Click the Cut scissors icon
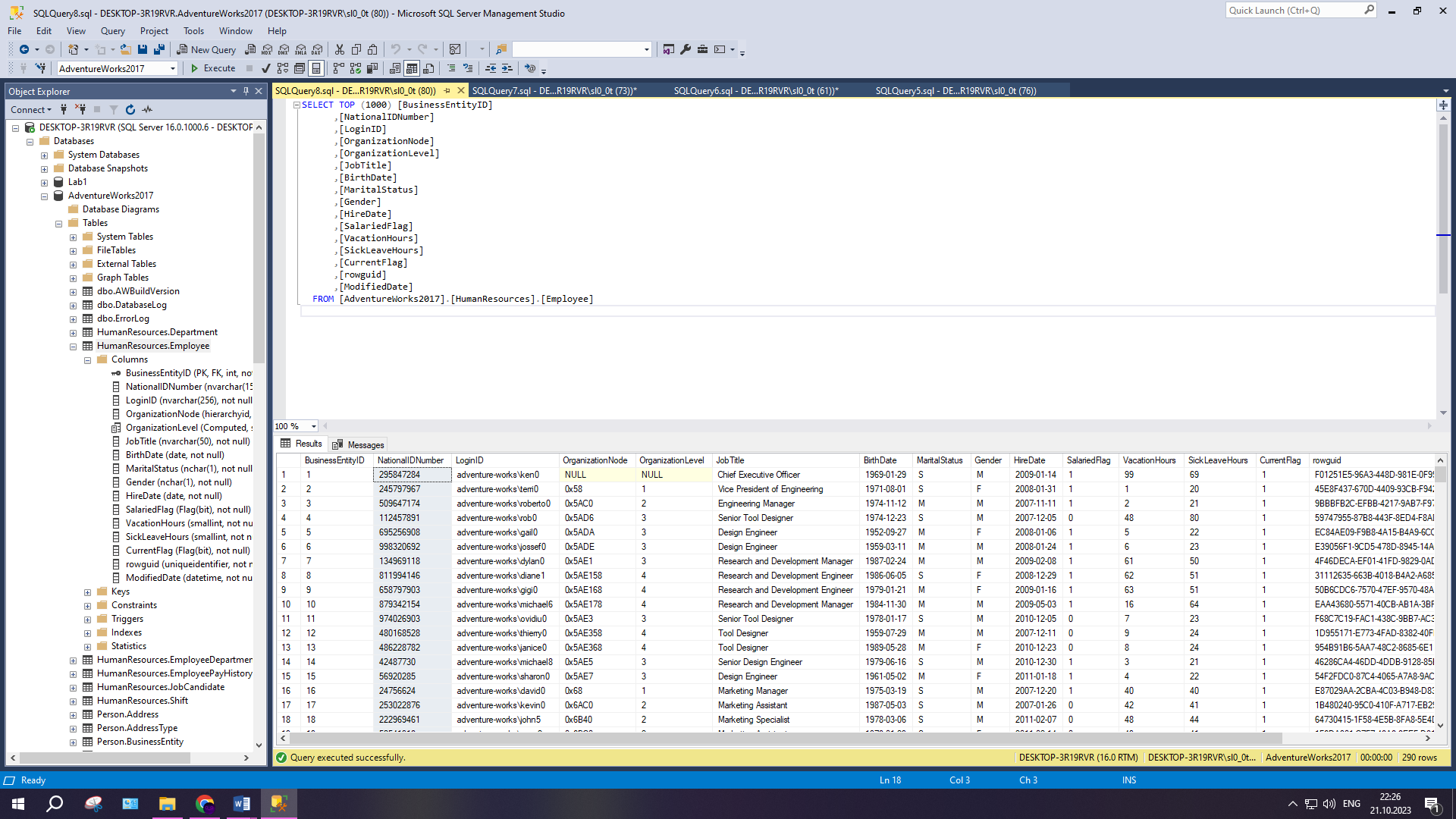Screen dimensions: 1456x819 click(x=340, y=50)
